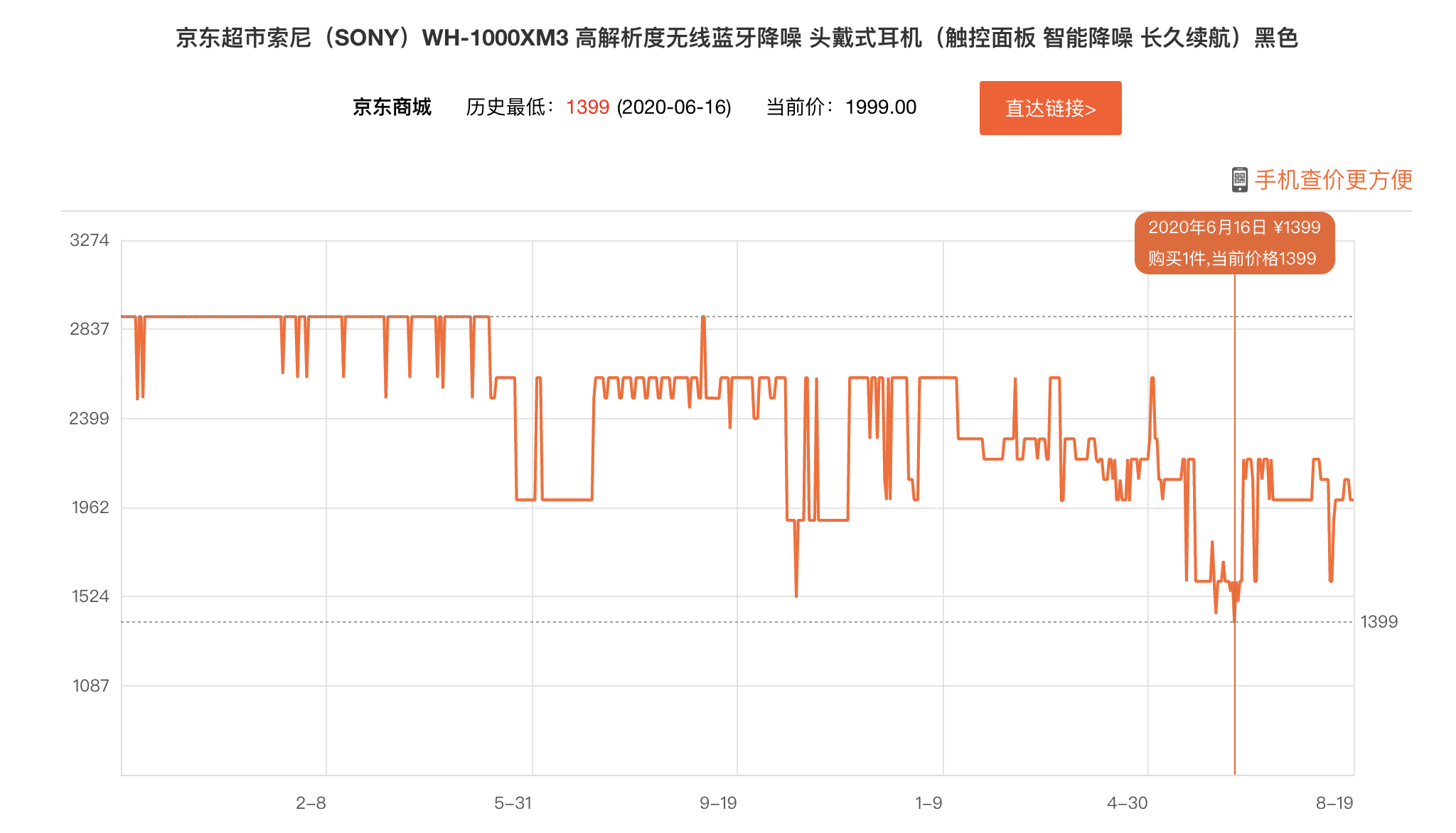Click the product title text at top

point(737,38)
